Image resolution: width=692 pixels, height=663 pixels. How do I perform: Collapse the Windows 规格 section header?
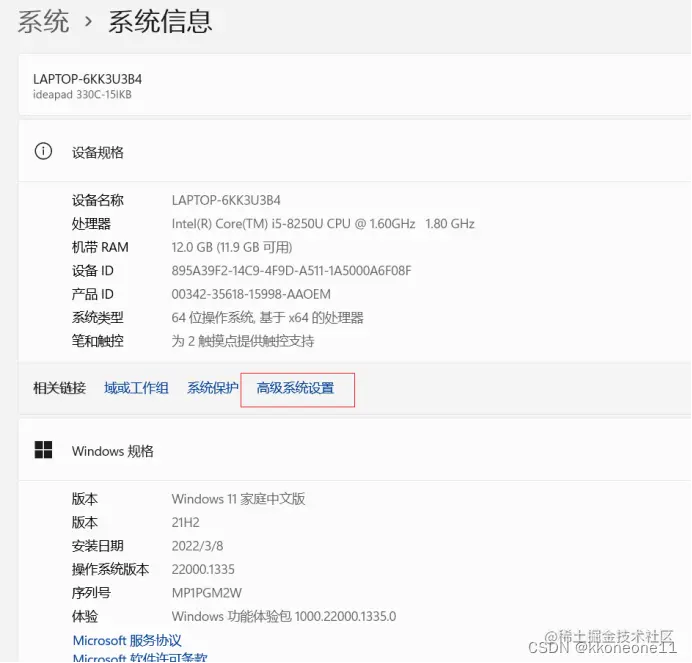(354, 450)
